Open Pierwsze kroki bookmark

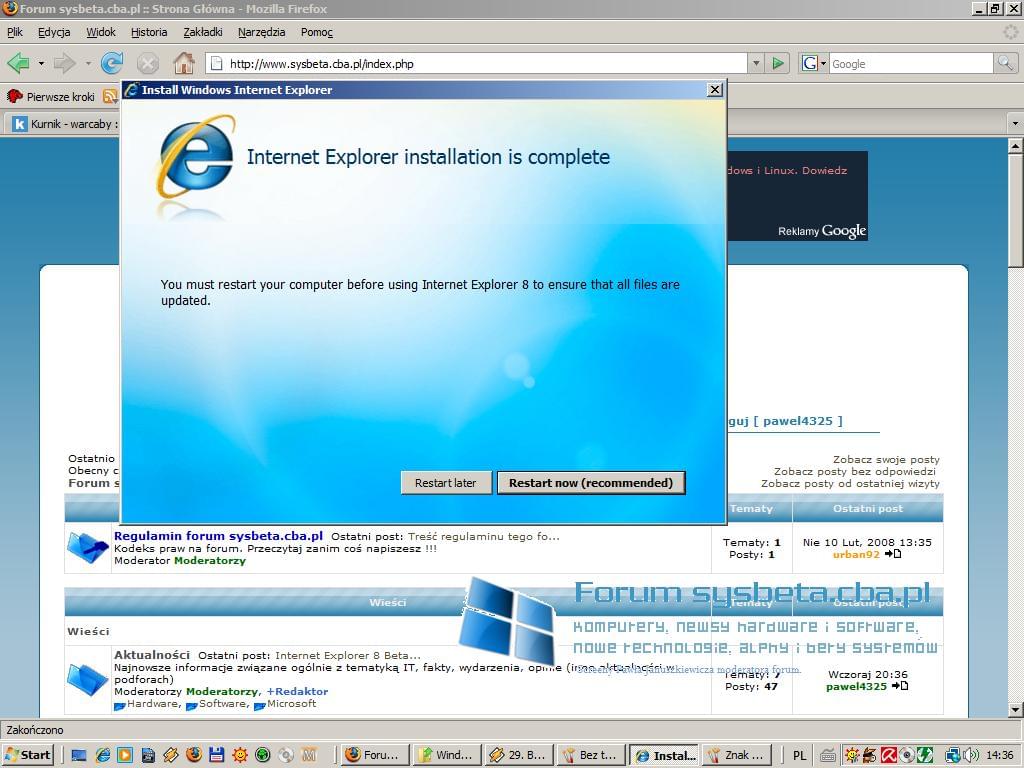click(x=51, y=97)
